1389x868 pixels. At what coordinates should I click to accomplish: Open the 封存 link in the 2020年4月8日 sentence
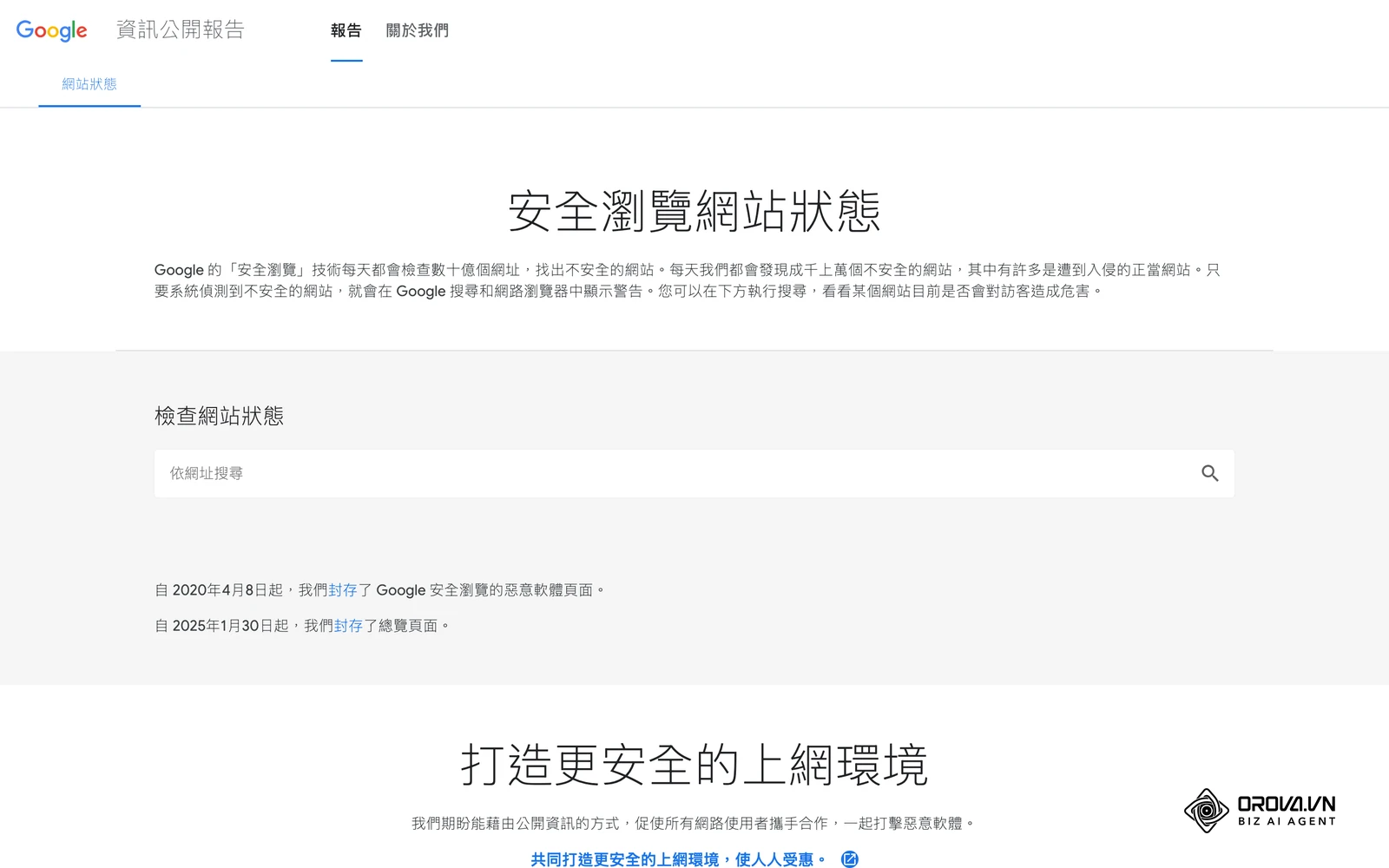[343, 590]
